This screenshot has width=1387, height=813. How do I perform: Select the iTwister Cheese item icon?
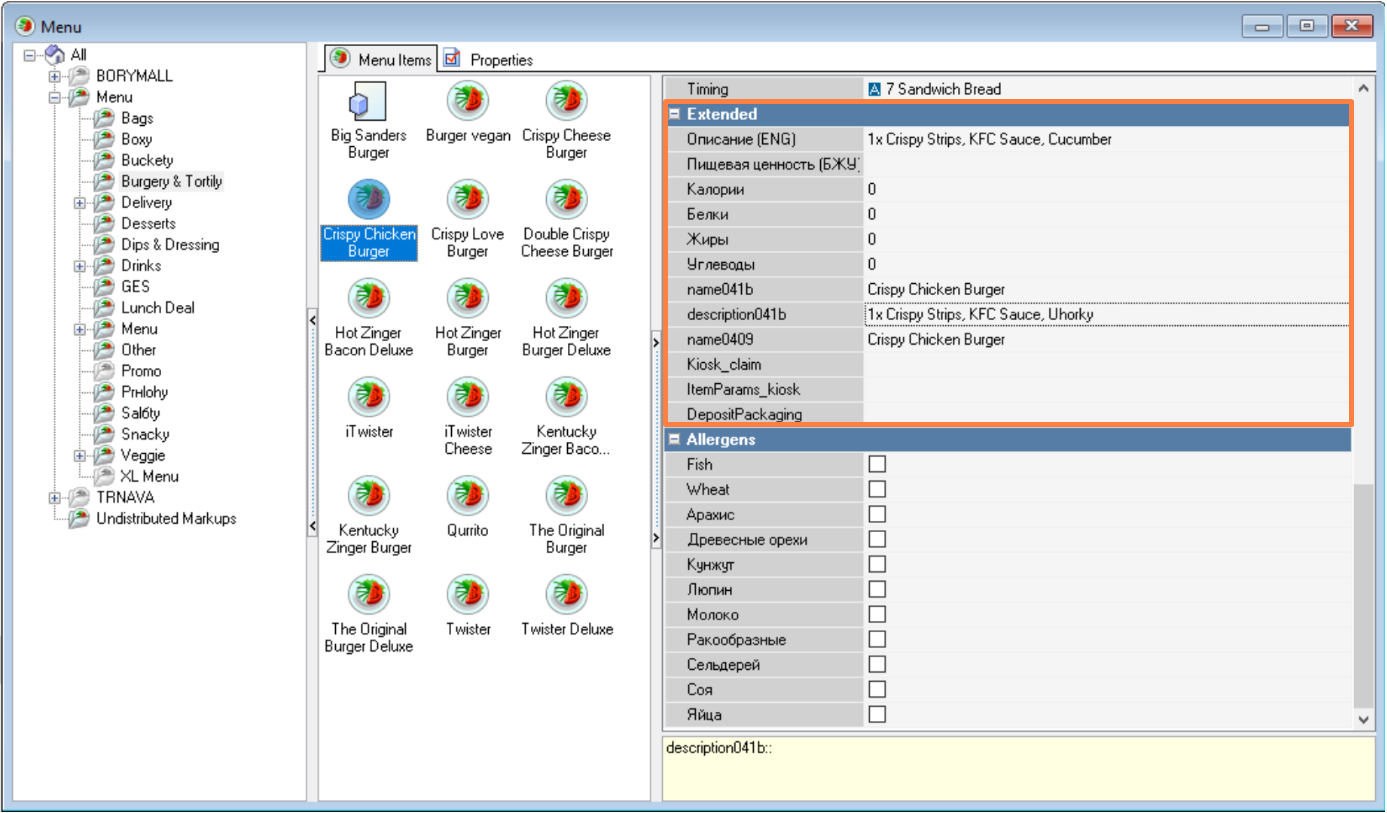pyautogui.click(x=467, y=397)
